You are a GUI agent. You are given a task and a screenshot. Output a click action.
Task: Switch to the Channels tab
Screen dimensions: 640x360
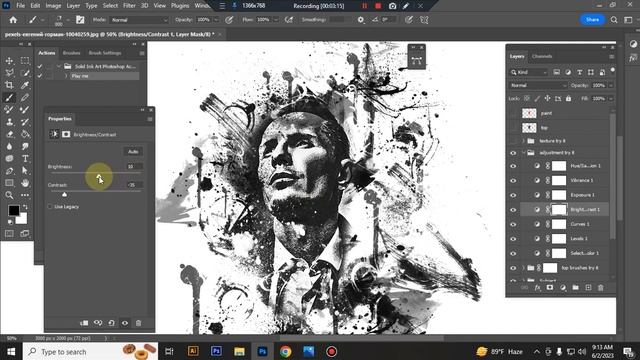542,56
